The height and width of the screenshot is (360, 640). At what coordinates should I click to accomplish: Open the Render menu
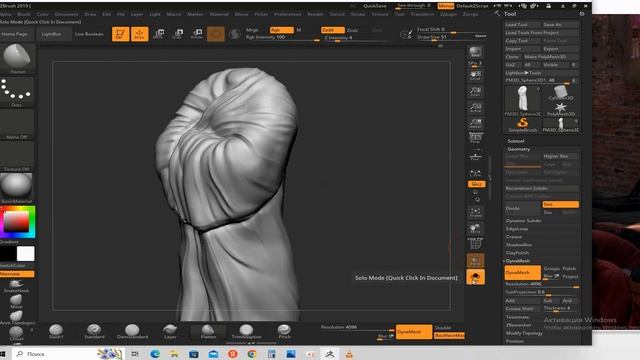315,14
